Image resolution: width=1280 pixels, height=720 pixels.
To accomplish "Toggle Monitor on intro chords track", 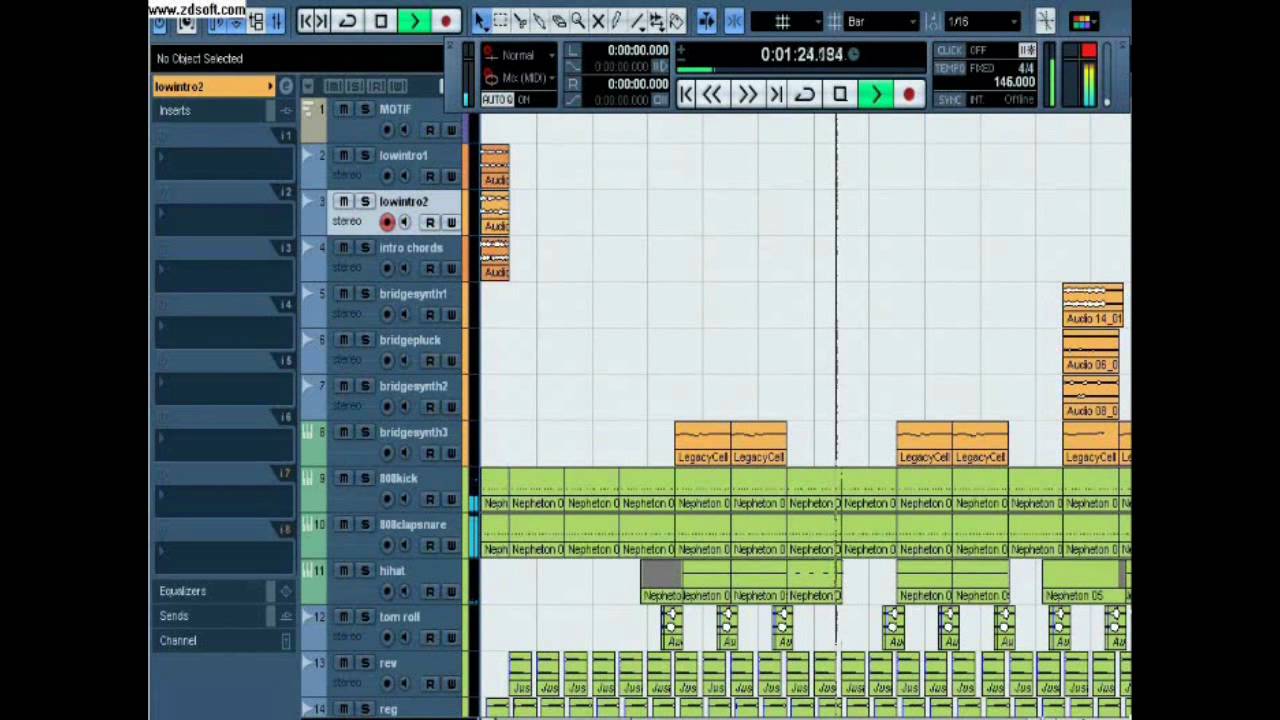I will point(405,268).
